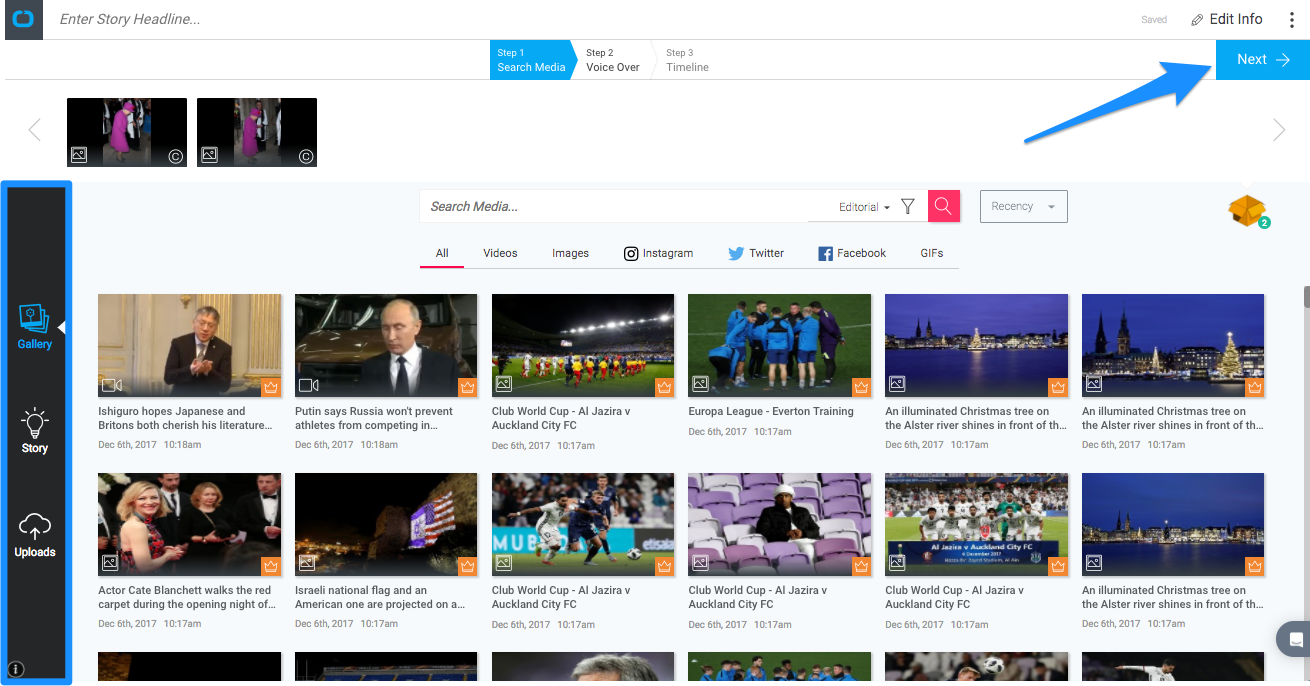Click title 'Europa League - Everton Training'
The height and width of the screenshot is (686, 1310).
tap(771, 411)
